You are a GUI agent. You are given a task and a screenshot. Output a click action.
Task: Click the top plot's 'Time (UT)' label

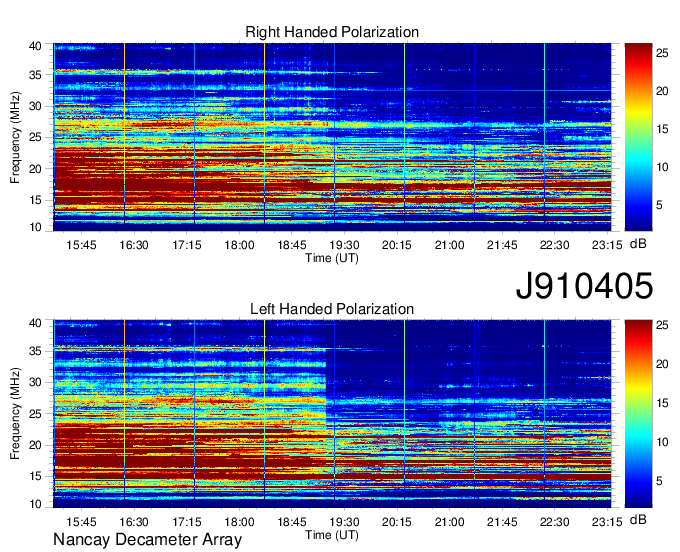(332, 258)
